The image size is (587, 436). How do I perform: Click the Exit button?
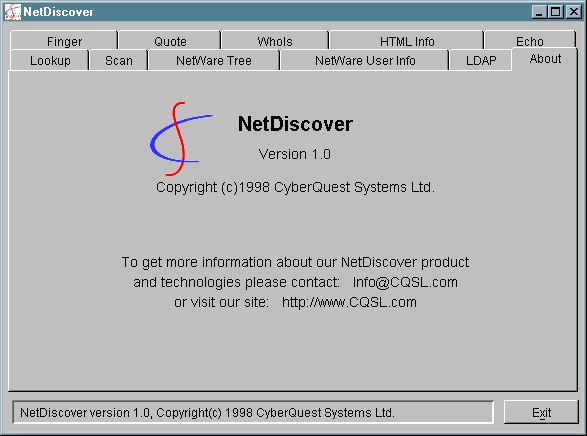(541, 412)
